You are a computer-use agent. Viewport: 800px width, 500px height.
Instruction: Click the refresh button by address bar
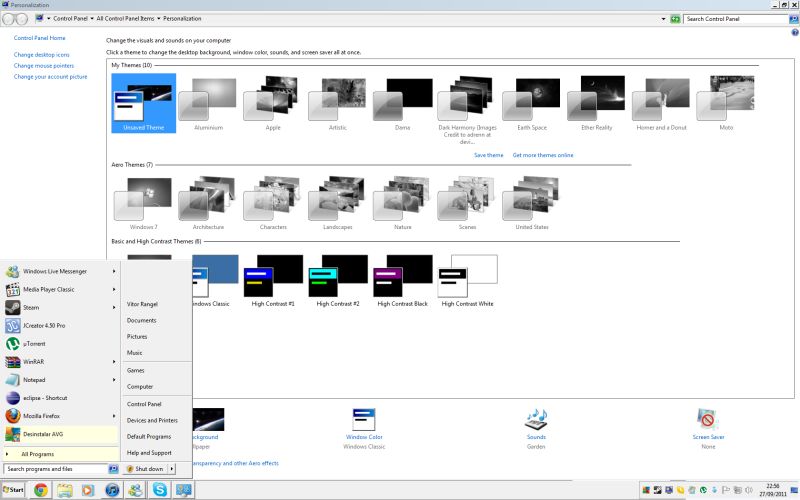tap(675, 19)
